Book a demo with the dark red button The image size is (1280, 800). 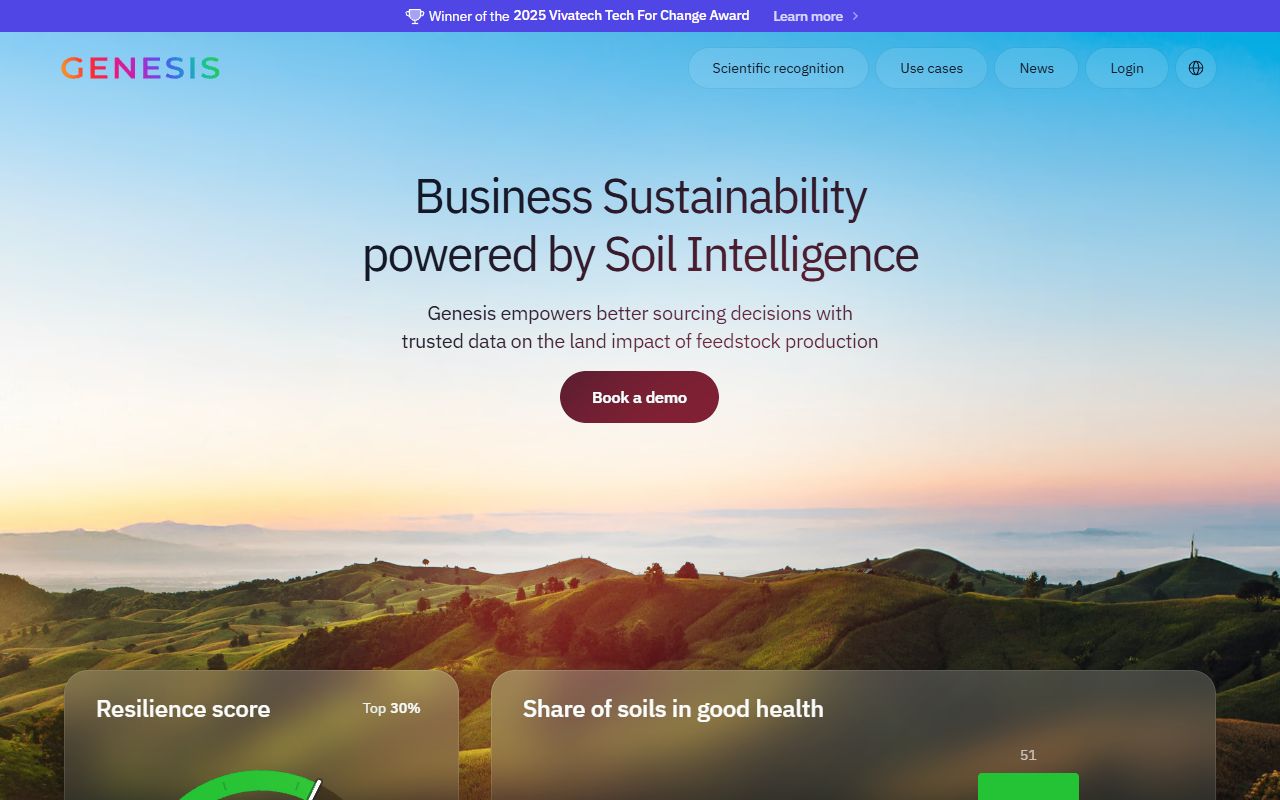tap(639, 397)
